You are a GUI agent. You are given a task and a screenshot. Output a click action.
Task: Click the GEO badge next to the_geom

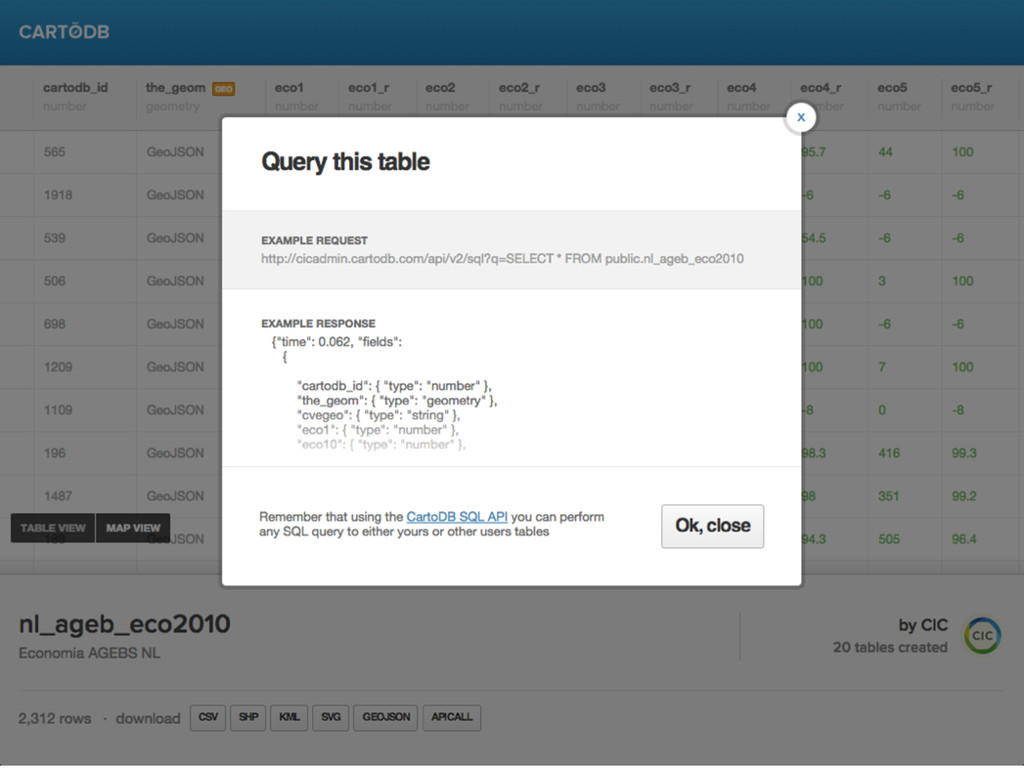223,89
